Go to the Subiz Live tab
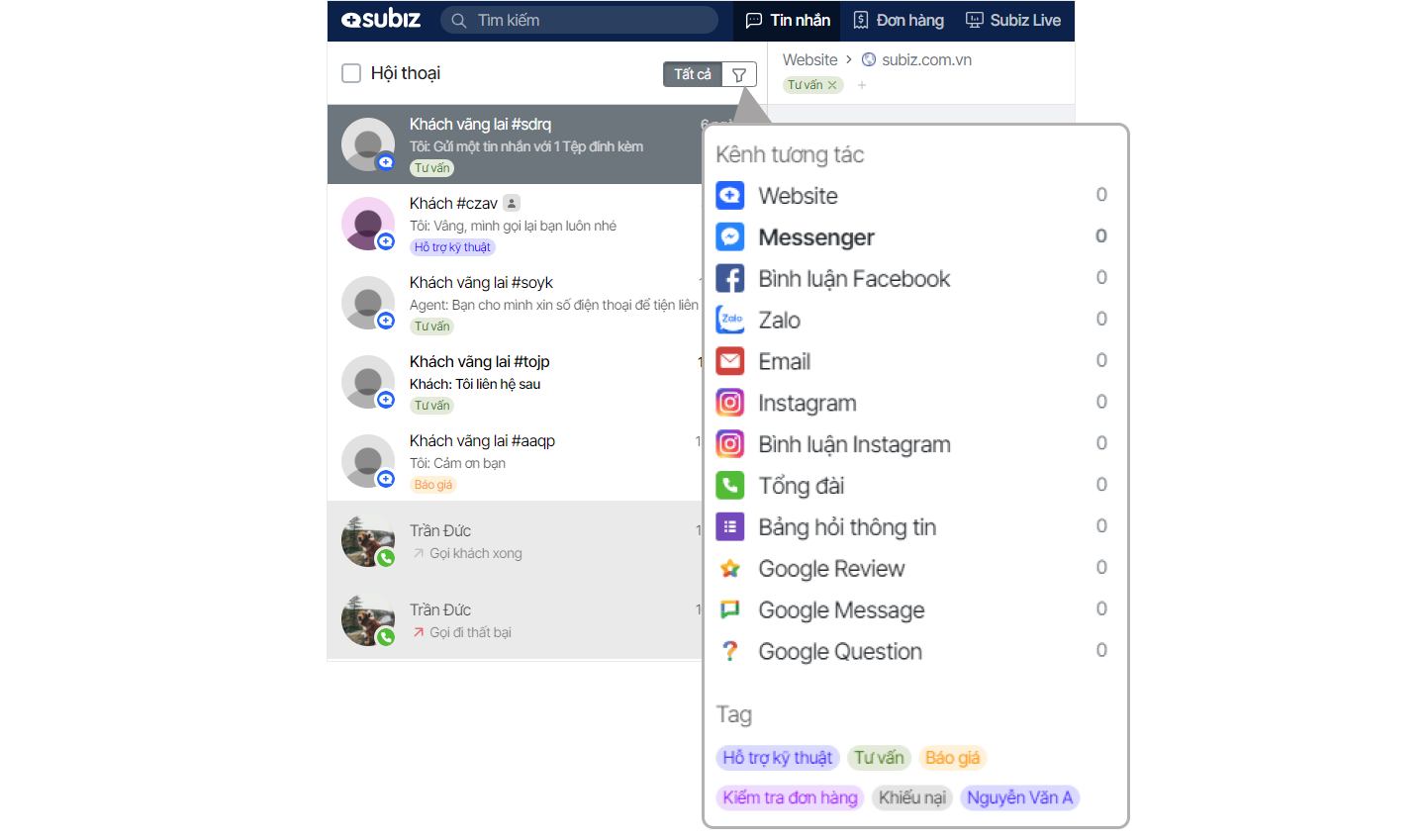1425x840 pixels. pos(1013,20)
